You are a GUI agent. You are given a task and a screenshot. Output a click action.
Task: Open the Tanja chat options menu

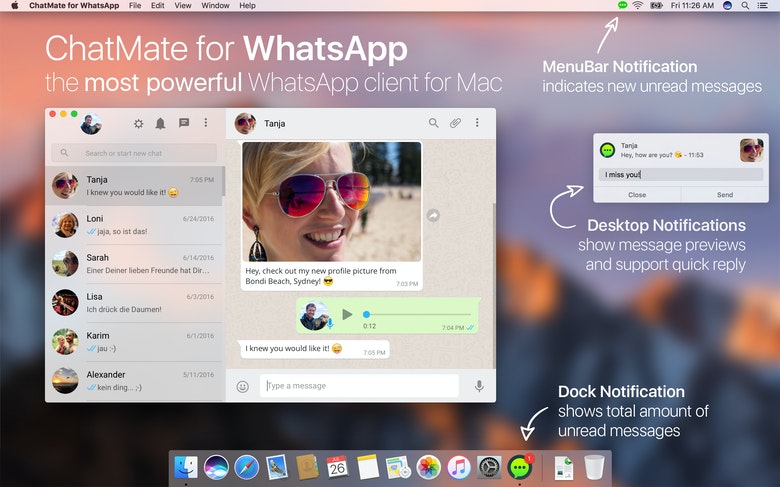point(477,122)
